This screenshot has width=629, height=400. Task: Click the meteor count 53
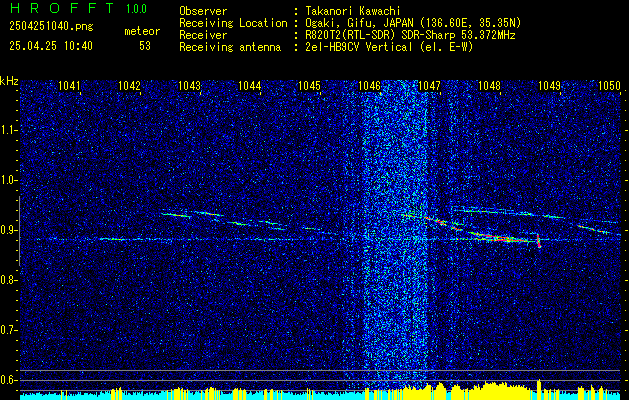pos(145,46)
